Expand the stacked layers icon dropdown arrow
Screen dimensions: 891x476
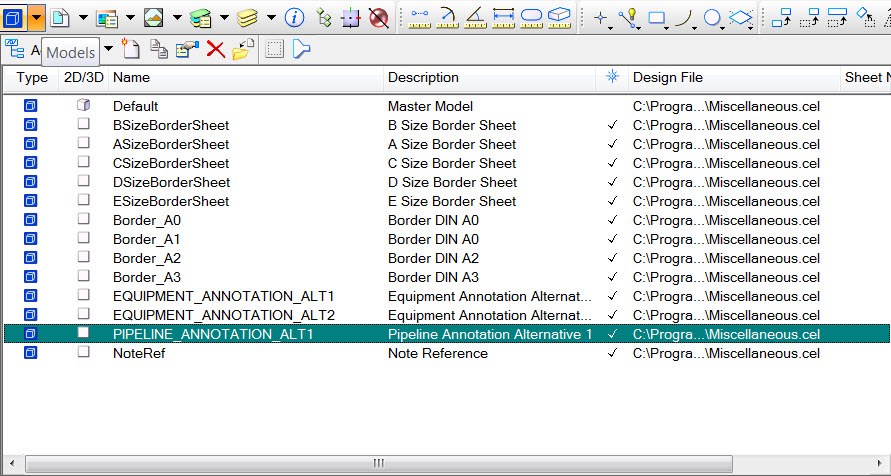[x=271, y=18]
